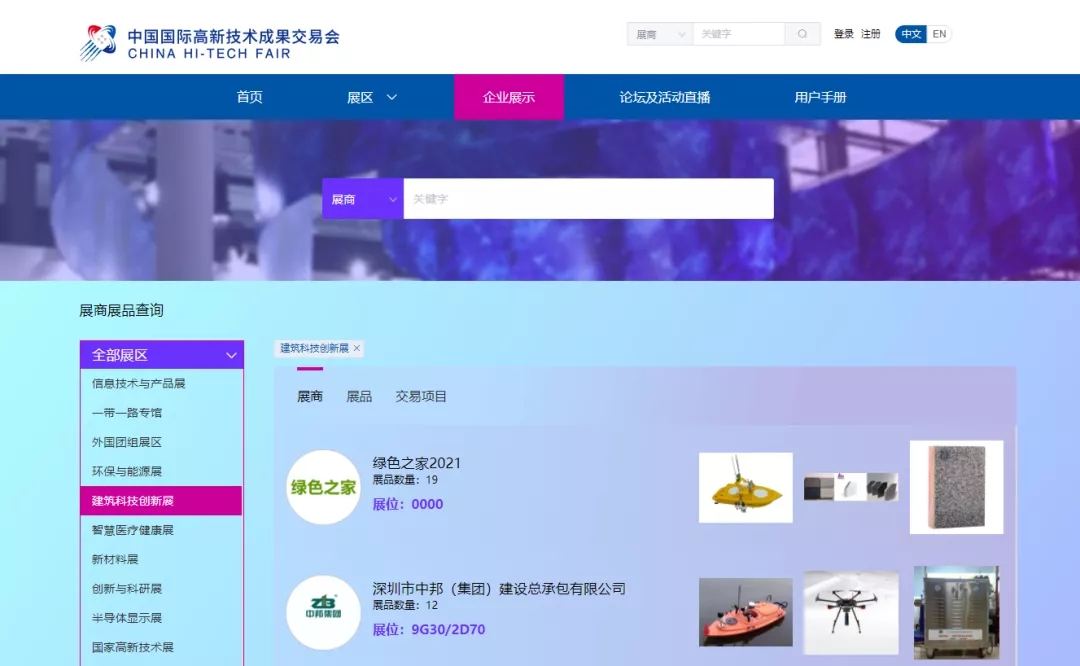Expand the header 展商 search type dropdown
Image resolution: width=1080 pixels, height=666 pixels.
tap(660, 34)
